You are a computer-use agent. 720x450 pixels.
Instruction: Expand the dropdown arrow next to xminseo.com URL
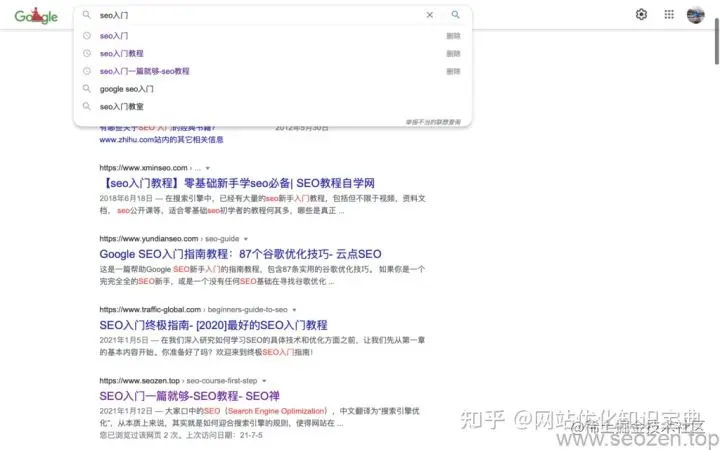click(208, 168)
